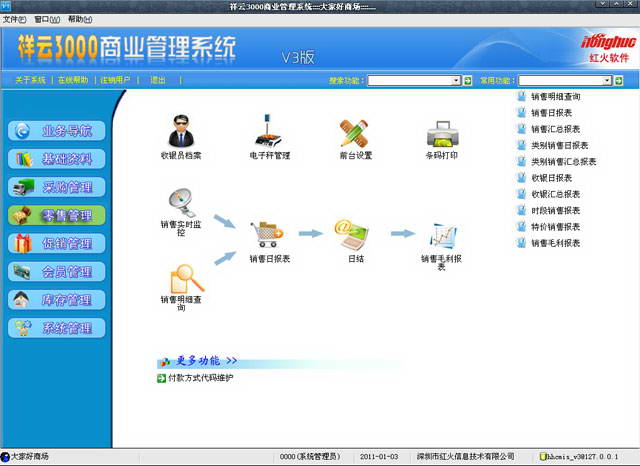Click the 退出 link
The image size is (640, 466).
click(x=158, y=80)
